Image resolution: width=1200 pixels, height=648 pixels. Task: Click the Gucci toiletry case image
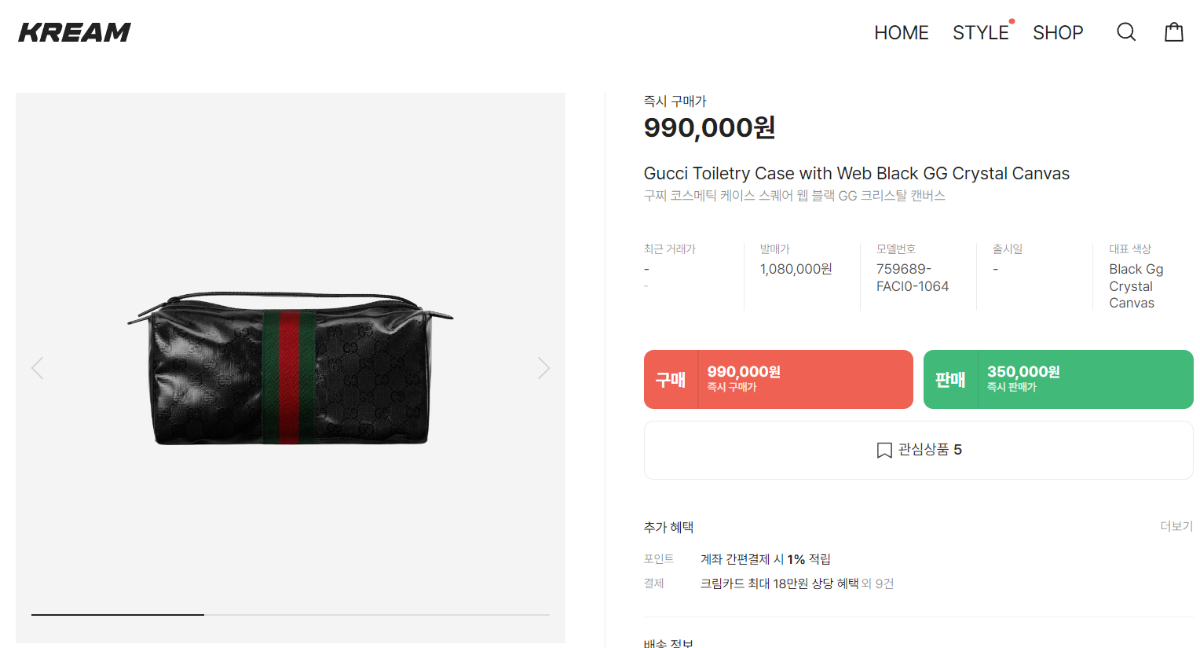pos(290,368)
